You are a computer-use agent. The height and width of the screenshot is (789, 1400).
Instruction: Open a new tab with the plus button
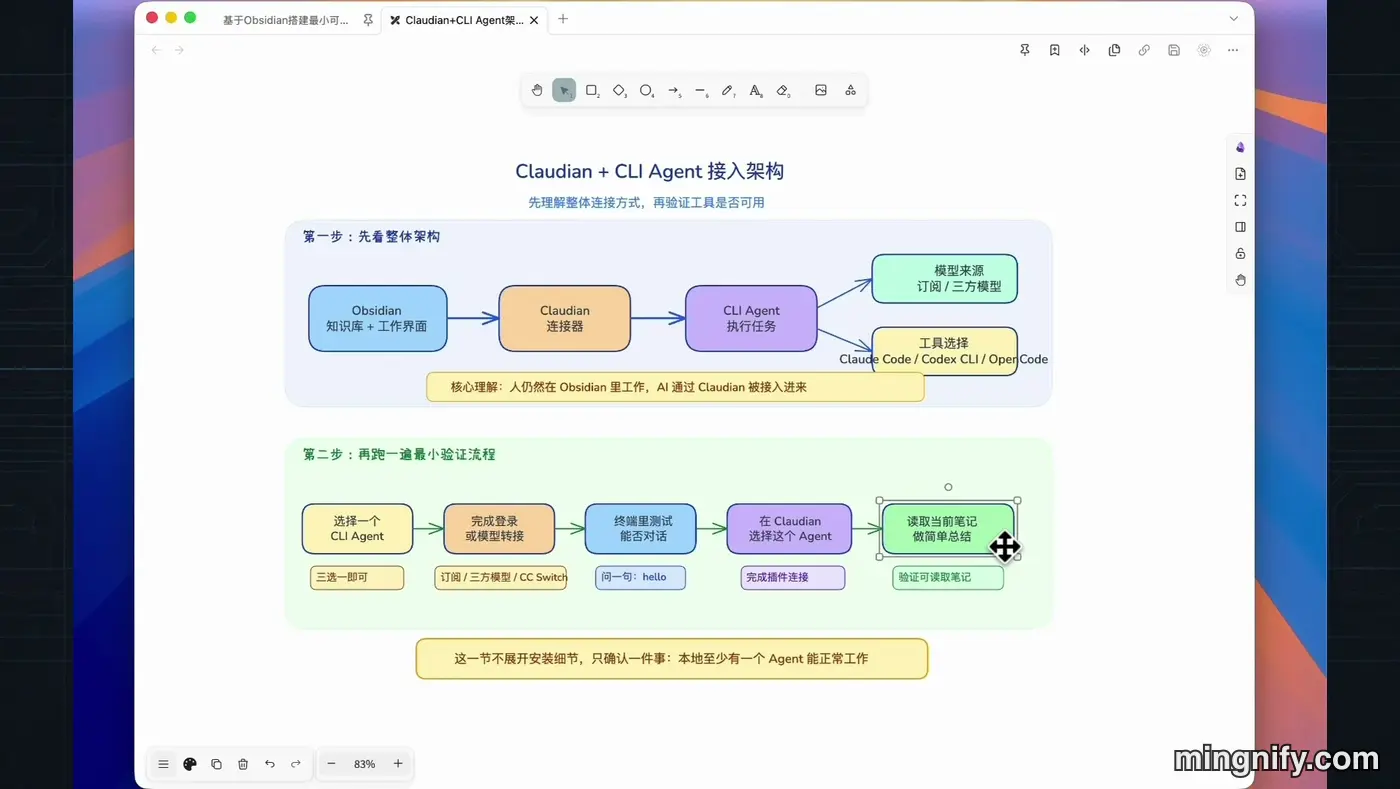[563, 19]
